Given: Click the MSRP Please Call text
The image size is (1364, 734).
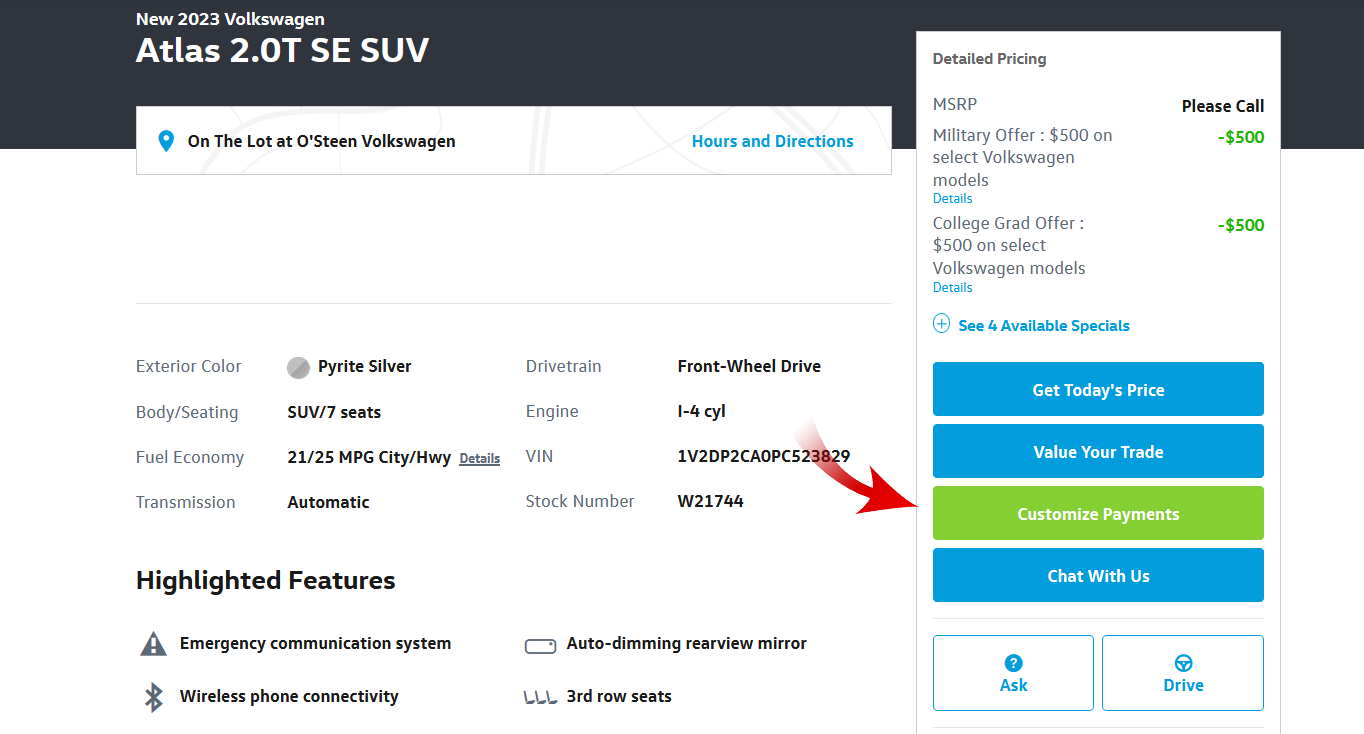Looking at the screenshot, I should click(x=1223, y=106).
